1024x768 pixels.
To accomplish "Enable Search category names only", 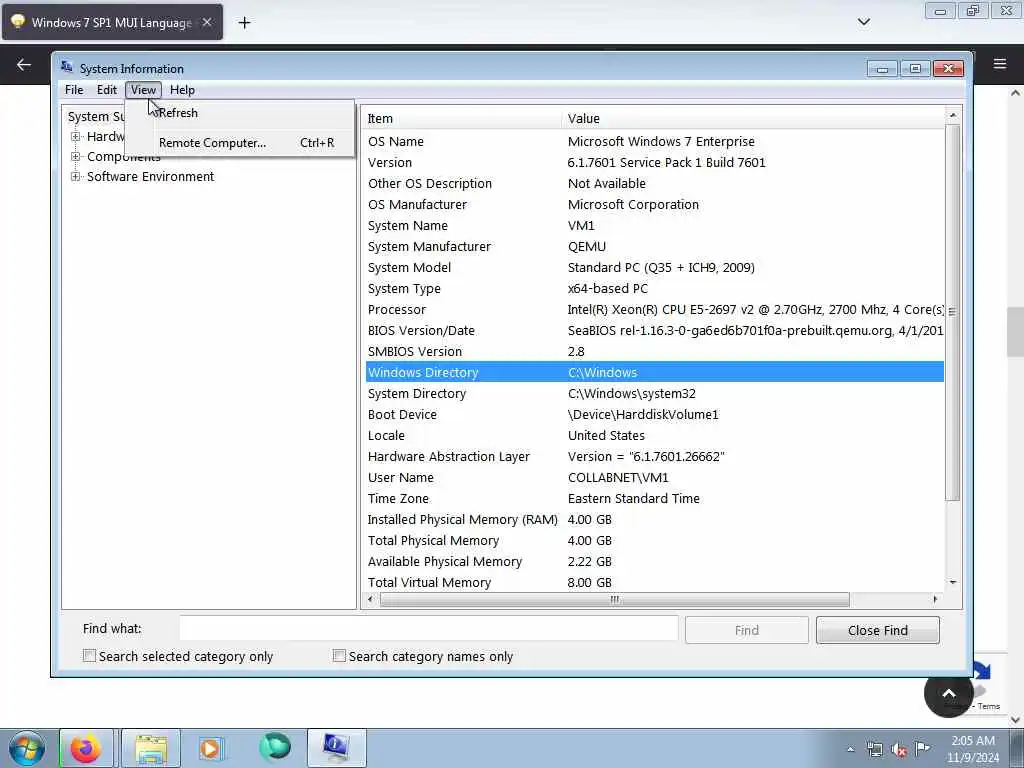I will click(339, 656).
